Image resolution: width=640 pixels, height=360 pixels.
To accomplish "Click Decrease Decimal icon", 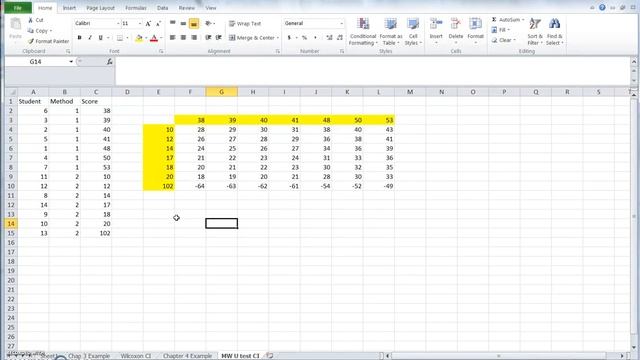I will click(340, 38).
